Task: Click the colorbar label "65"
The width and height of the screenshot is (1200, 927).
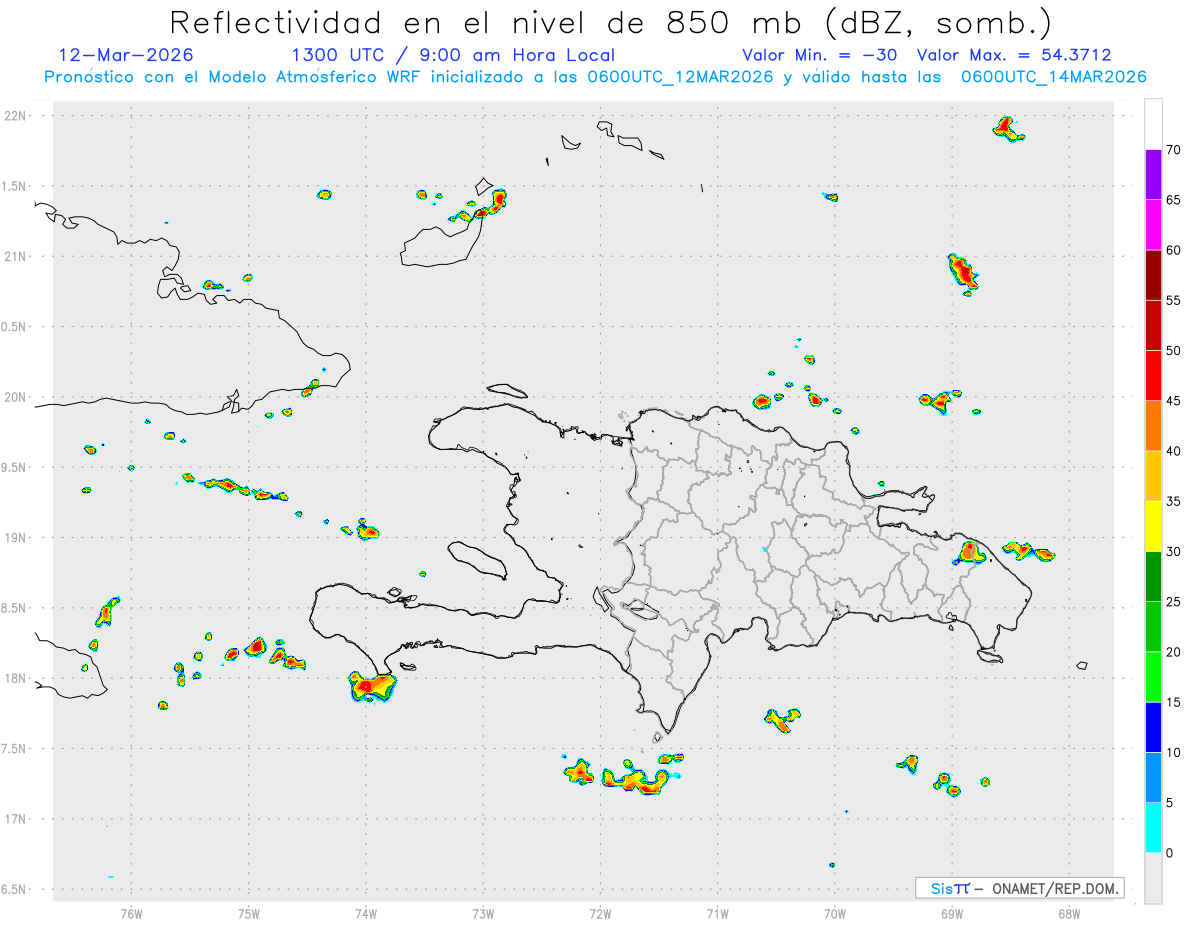Action: pyautogui.click(x=1173, y=200)
